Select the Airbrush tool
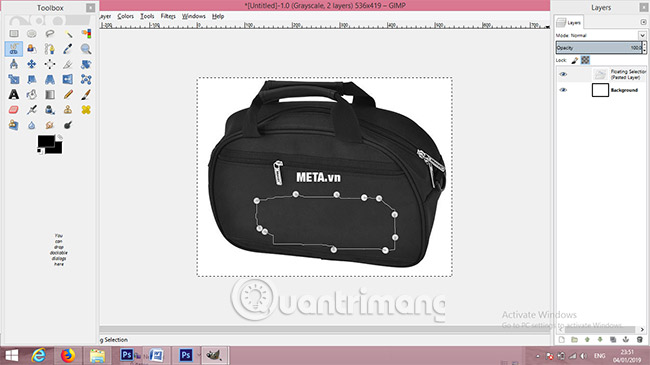 pyautogui.click(x=32, y=110)
